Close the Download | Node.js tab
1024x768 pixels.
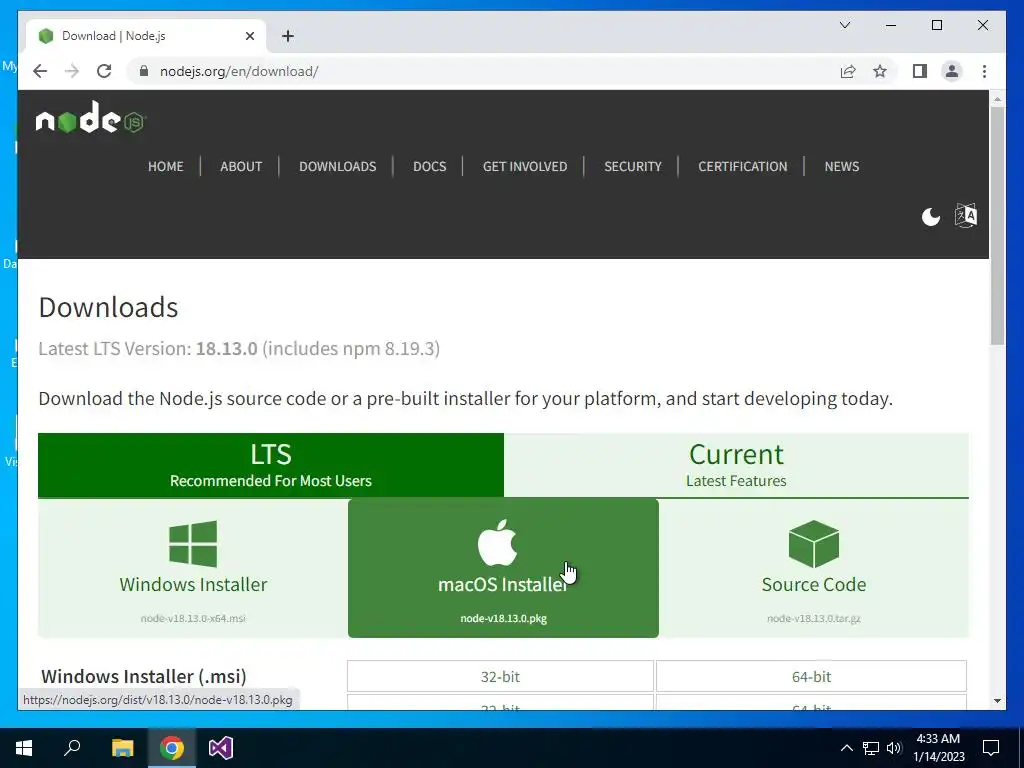pos(249,36)
